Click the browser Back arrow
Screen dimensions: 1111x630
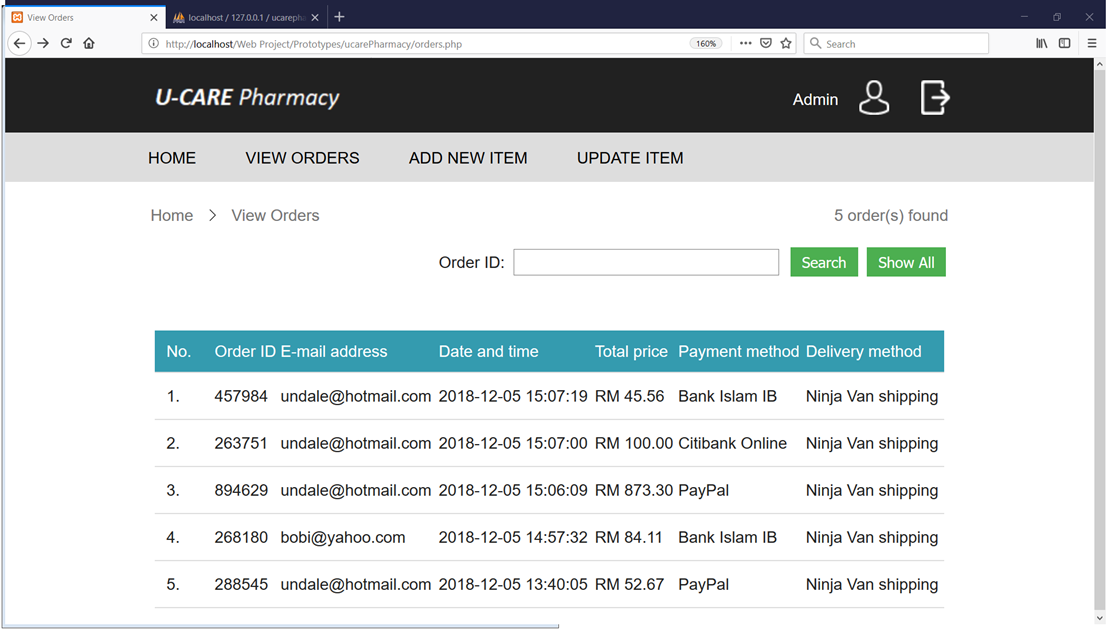click(x=20, y=43)
